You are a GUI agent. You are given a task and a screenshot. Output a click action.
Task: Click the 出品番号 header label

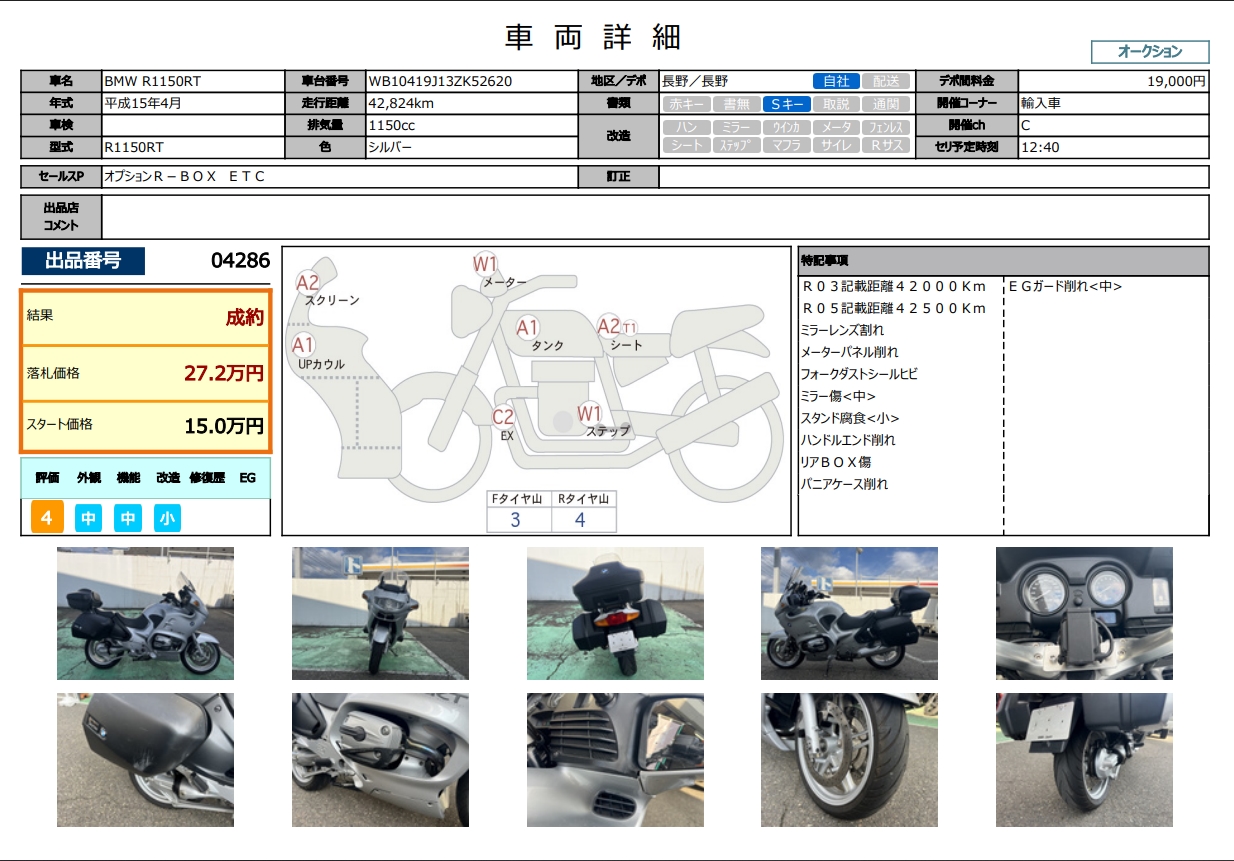[x=83, y=261]
